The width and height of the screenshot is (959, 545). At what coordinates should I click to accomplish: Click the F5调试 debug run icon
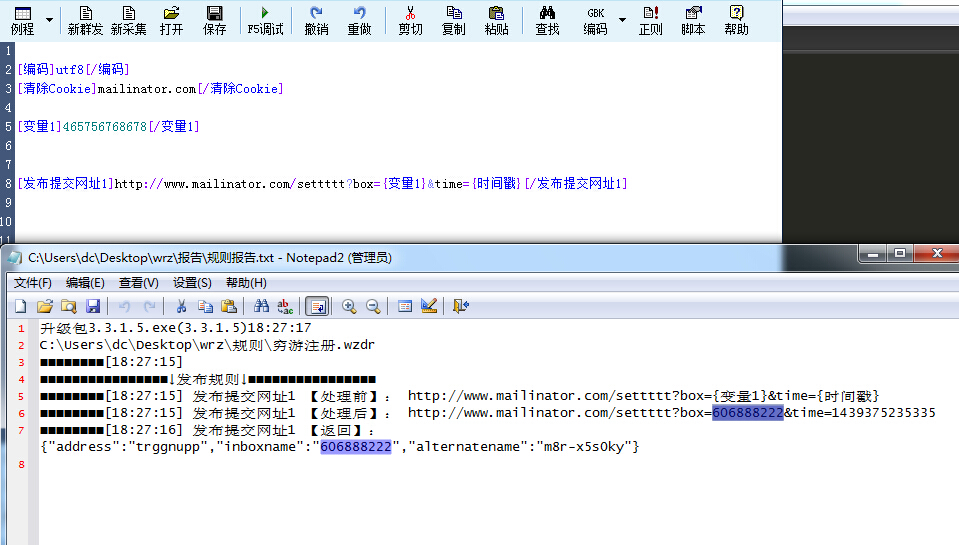tap(265, 20)
